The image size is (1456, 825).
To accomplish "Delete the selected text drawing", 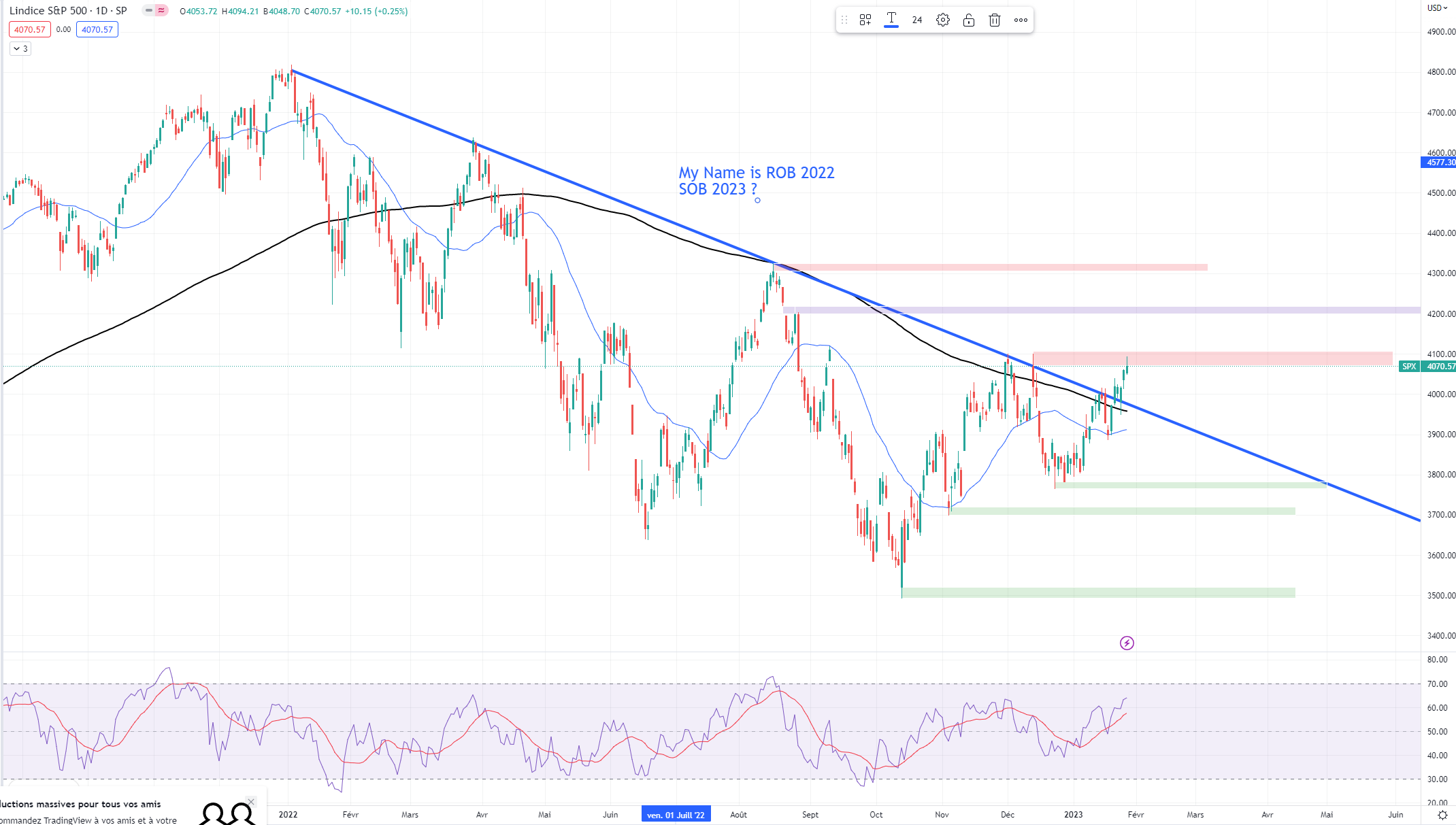I will click(995, 20).
